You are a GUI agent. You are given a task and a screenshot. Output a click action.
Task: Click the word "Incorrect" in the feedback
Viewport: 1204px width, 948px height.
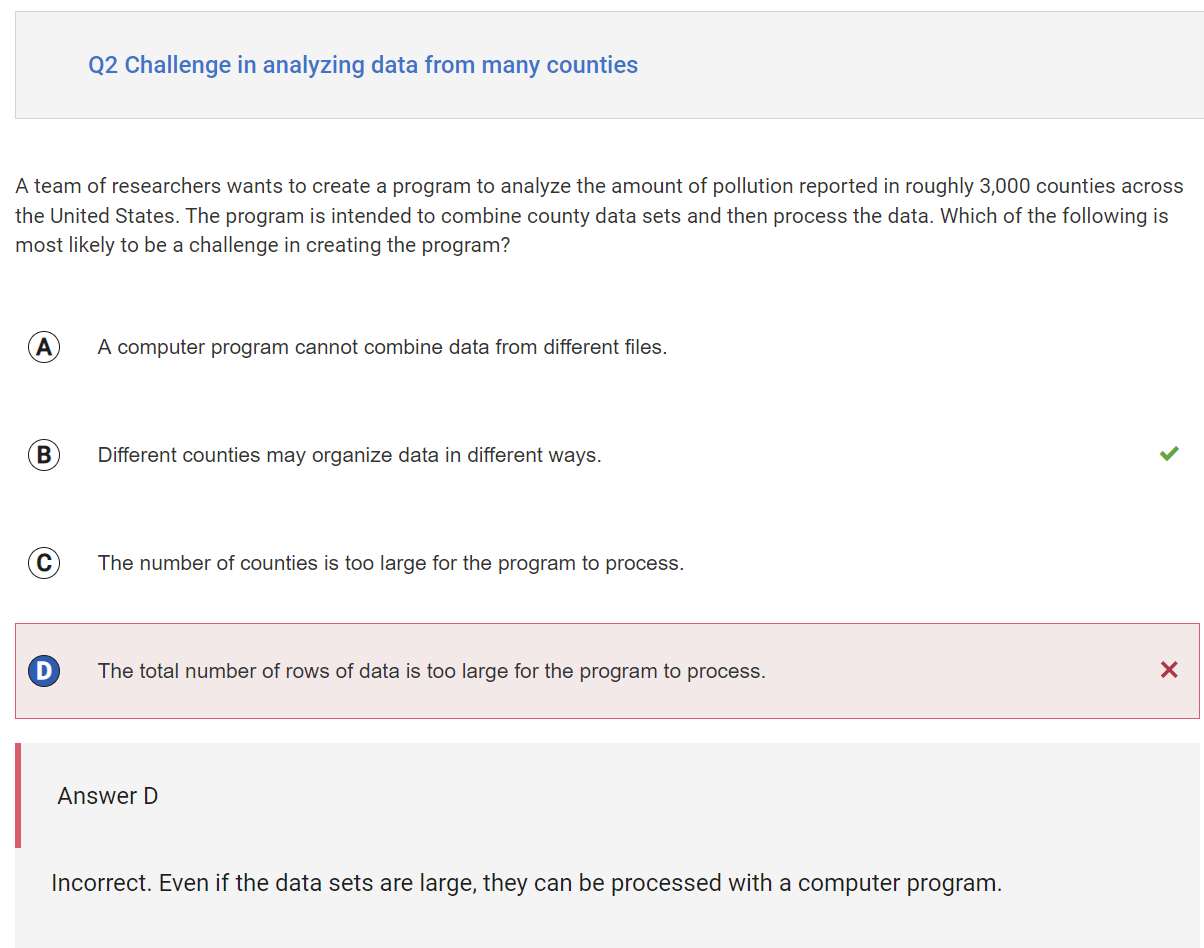[99, 883]
